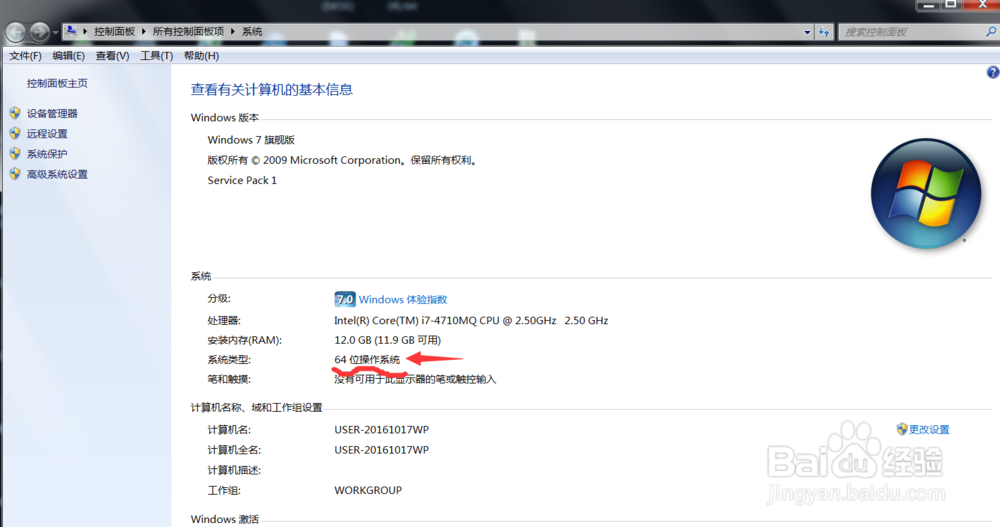
Task: Open the 查看(V) menu
Action: (x=112, y=56)
